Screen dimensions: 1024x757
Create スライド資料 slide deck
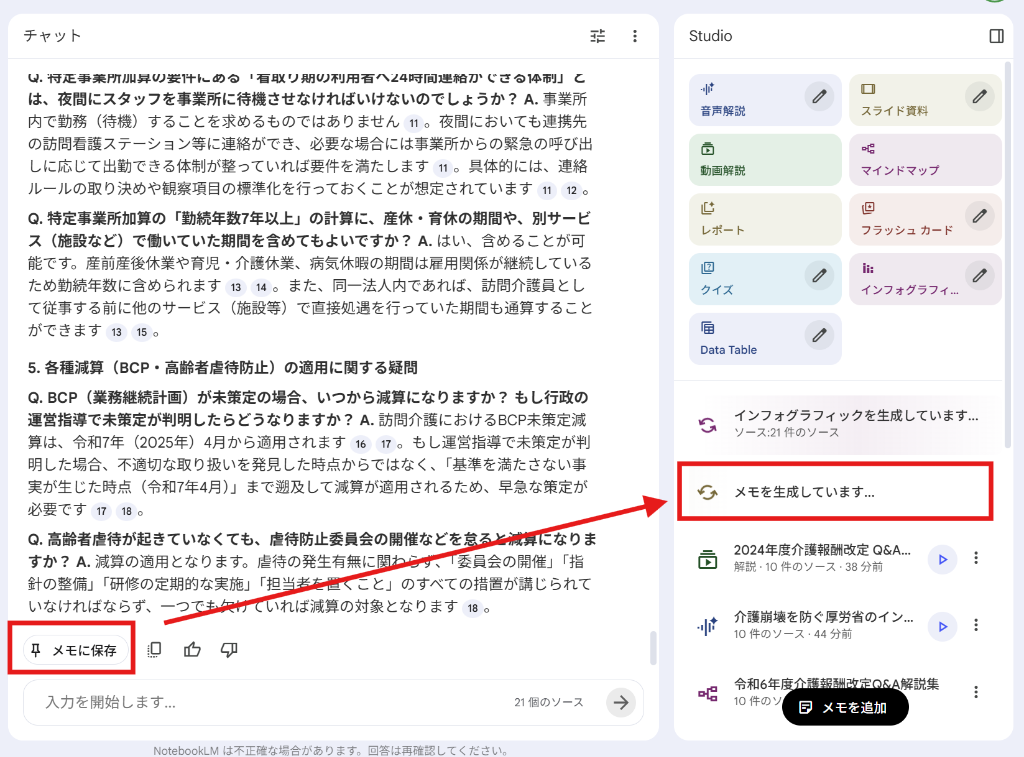click(925, 100)
